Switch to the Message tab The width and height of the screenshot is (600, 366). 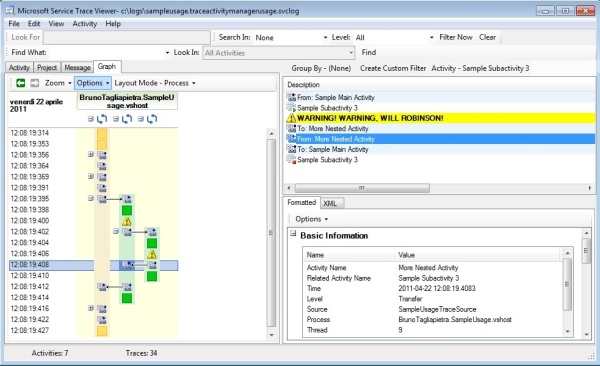click(77, 67)
